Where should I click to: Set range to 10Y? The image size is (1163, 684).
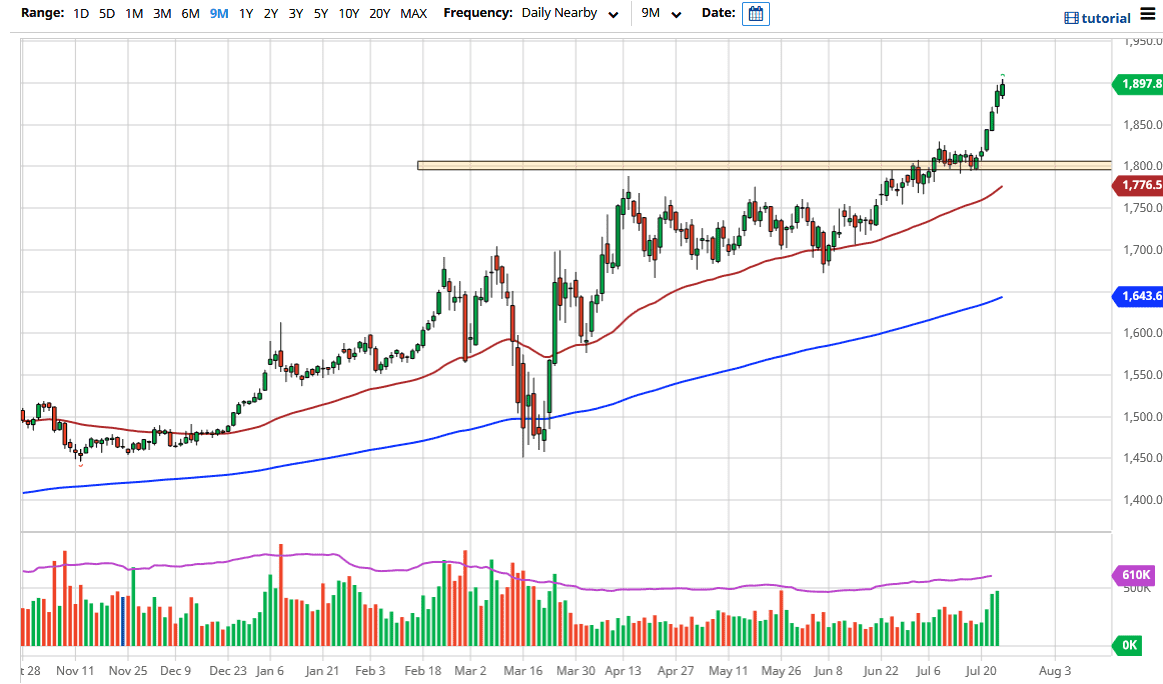(x=349, y=13)
